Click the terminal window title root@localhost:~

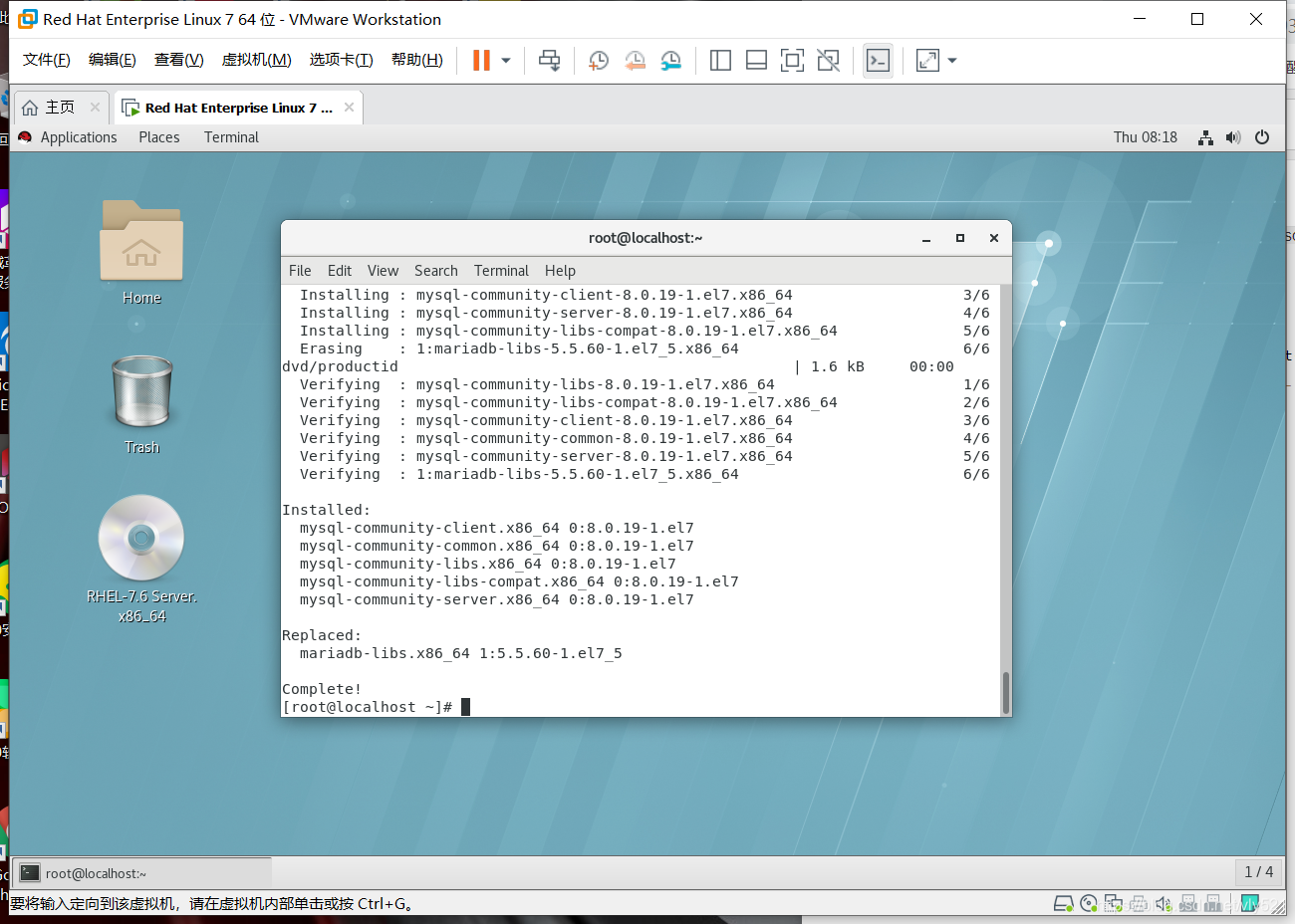[646, 238]
